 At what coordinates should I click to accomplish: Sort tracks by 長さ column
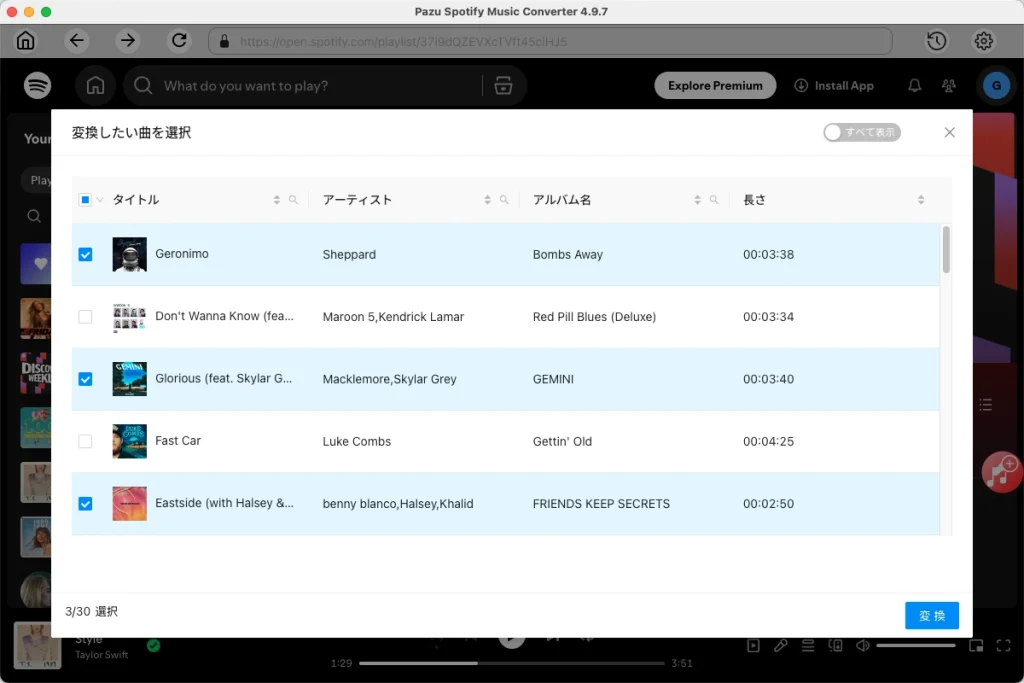pyautogui.click(x=920, y=199)
